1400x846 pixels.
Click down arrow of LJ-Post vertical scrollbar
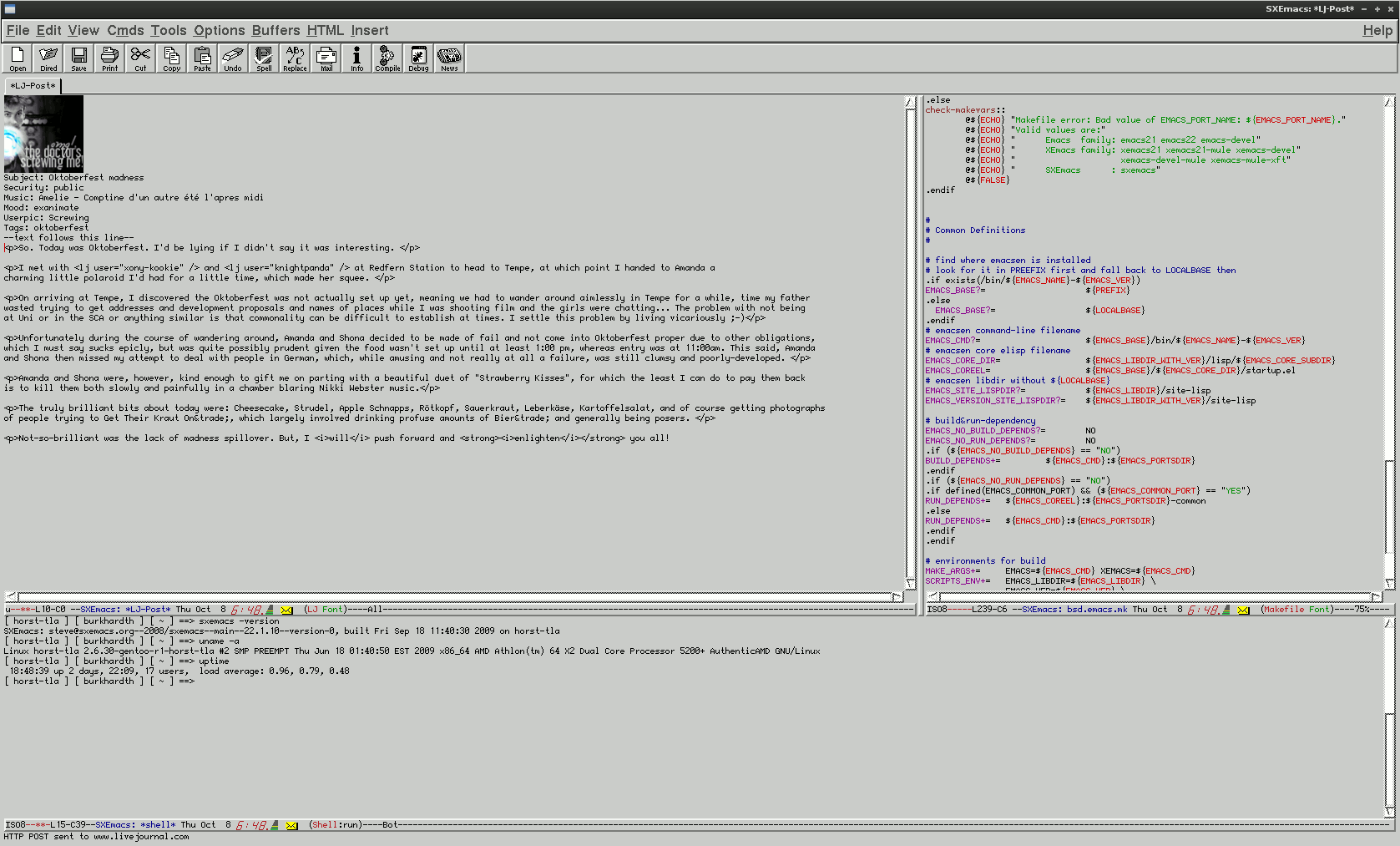coord(910,584)
